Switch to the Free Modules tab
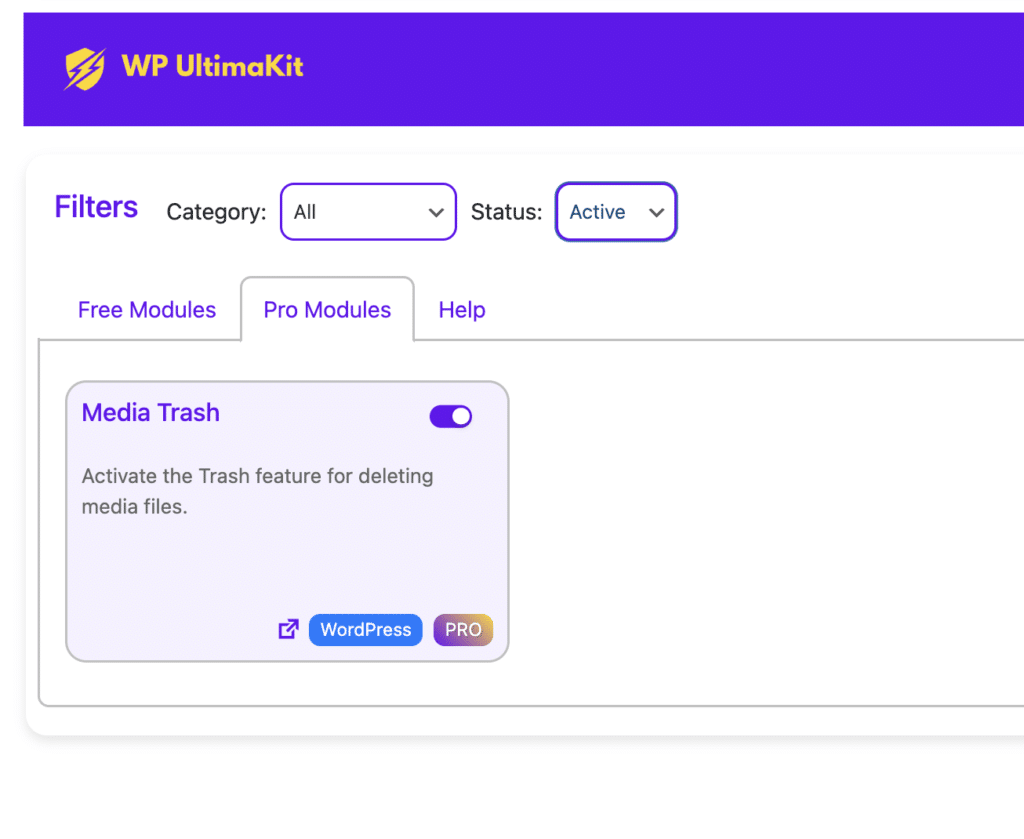Screen dimensions: 1024x839 pyautogui.click(x=146, y=310)
